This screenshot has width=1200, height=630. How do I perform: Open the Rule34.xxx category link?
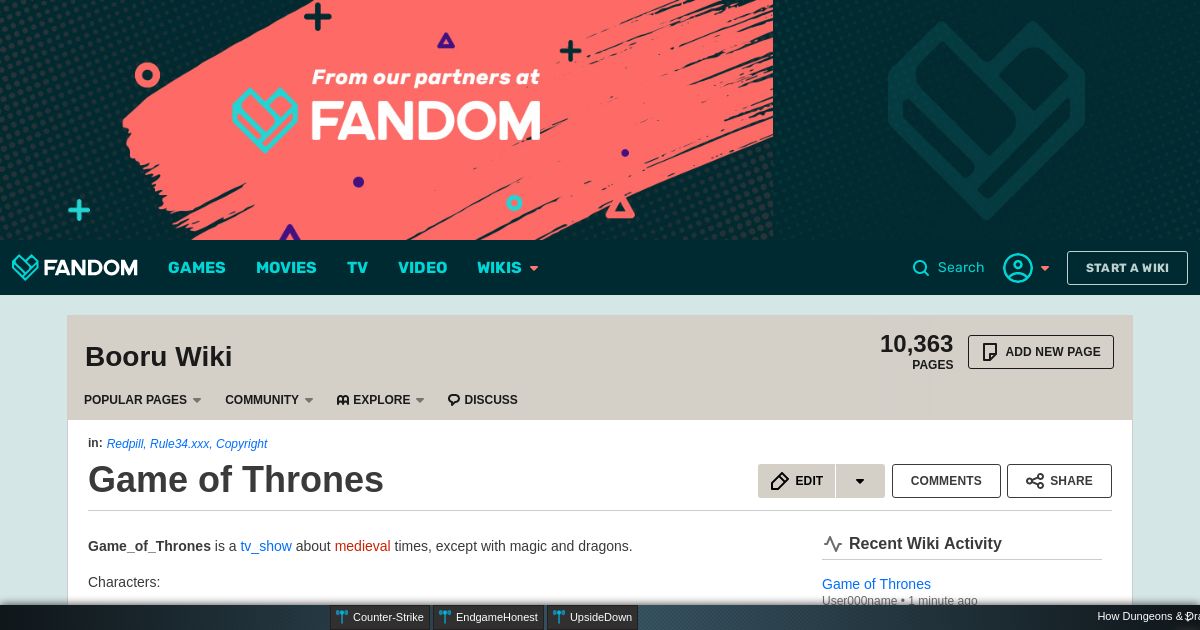point(180,444)
